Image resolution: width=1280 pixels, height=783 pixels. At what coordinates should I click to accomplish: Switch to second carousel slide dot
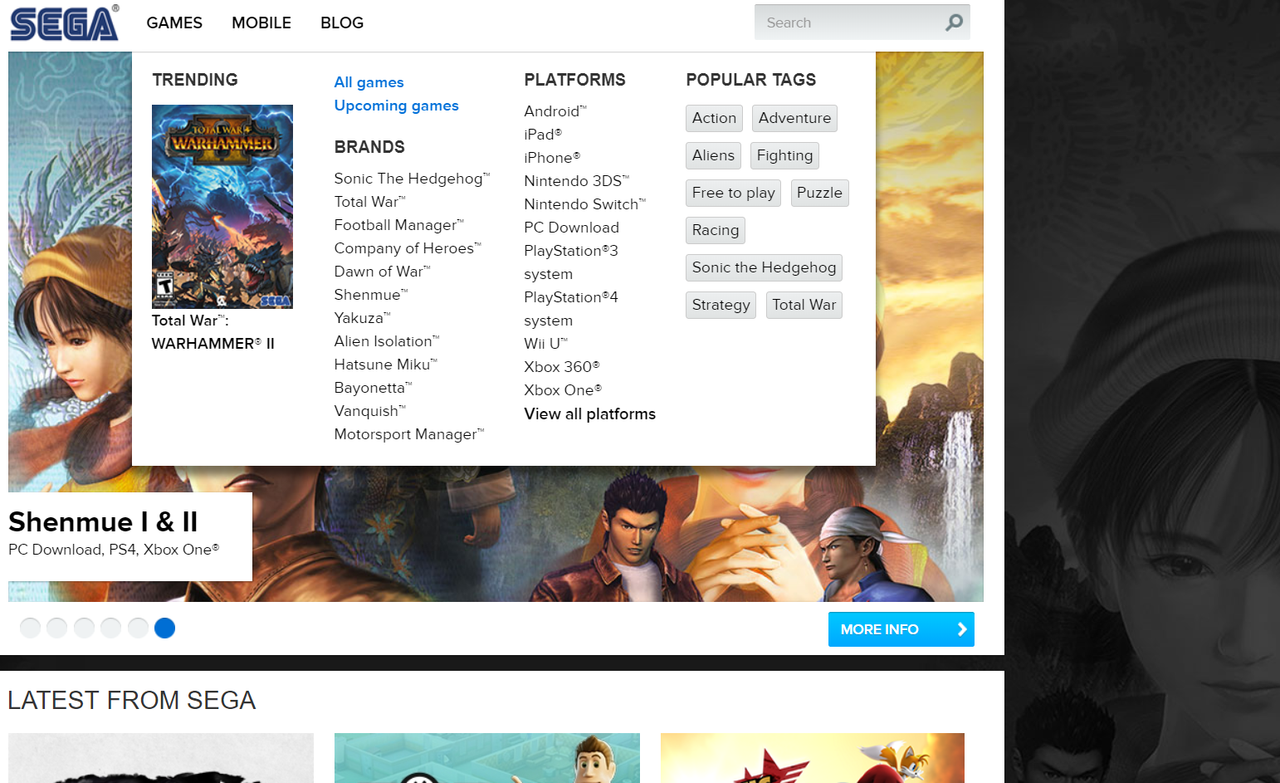57,628
